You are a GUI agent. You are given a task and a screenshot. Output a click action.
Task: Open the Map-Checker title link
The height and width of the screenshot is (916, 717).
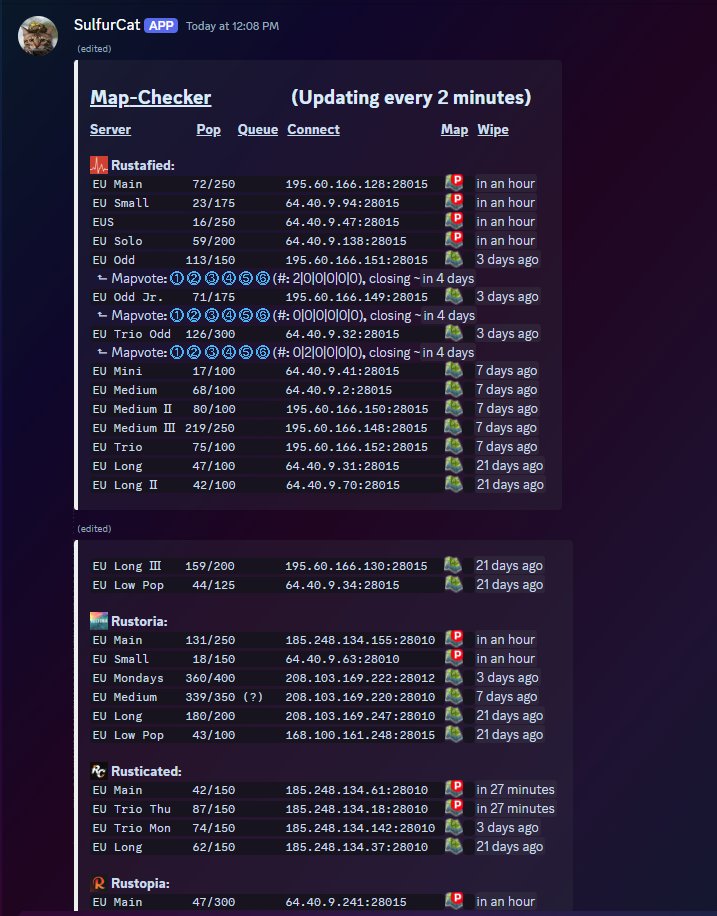pyautogui.click(x=150, y=97)
